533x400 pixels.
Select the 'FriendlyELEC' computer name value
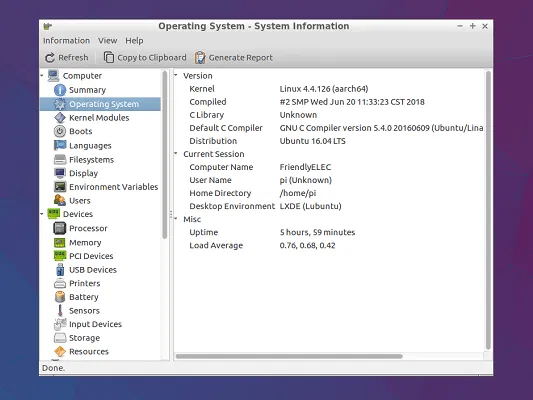305,167
